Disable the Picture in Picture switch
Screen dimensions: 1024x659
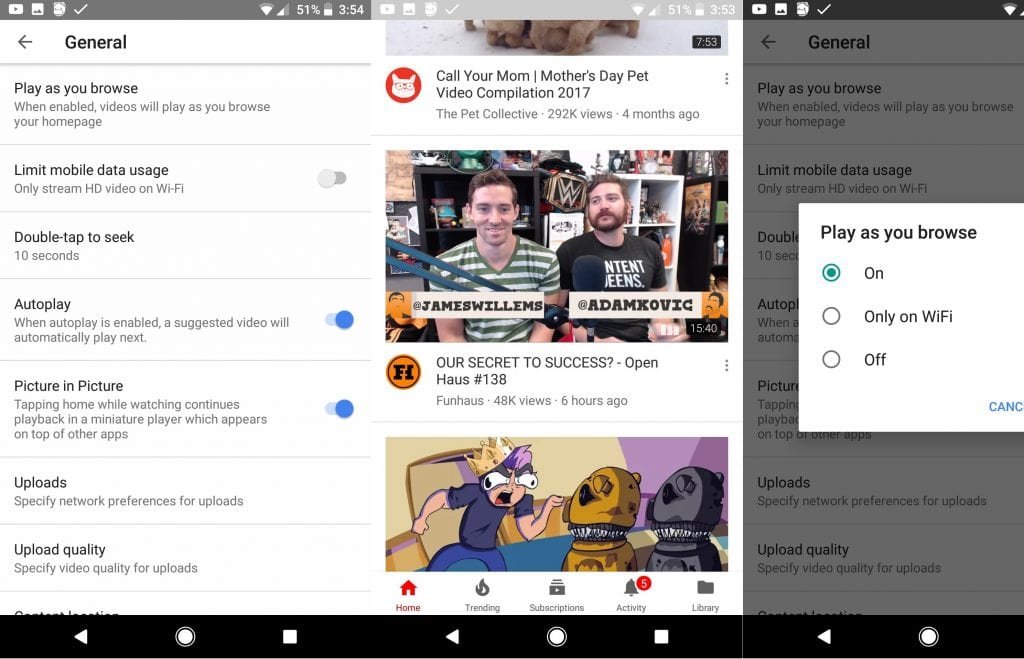(x=339, y=409)
